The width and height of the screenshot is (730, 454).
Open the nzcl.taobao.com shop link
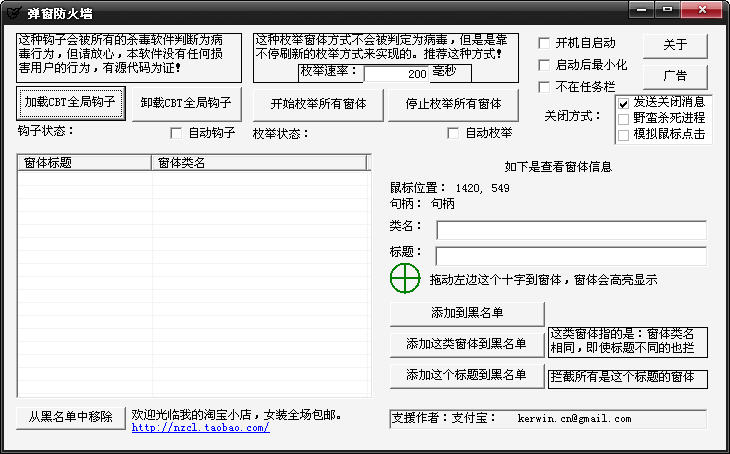(x=201, y=428)
